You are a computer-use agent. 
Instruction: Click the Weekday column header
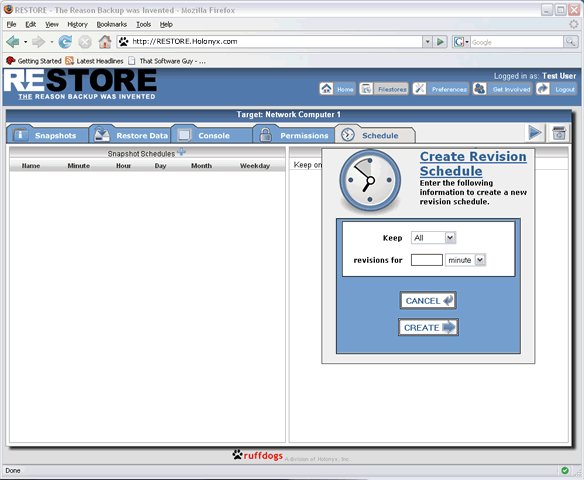[255, 166]
